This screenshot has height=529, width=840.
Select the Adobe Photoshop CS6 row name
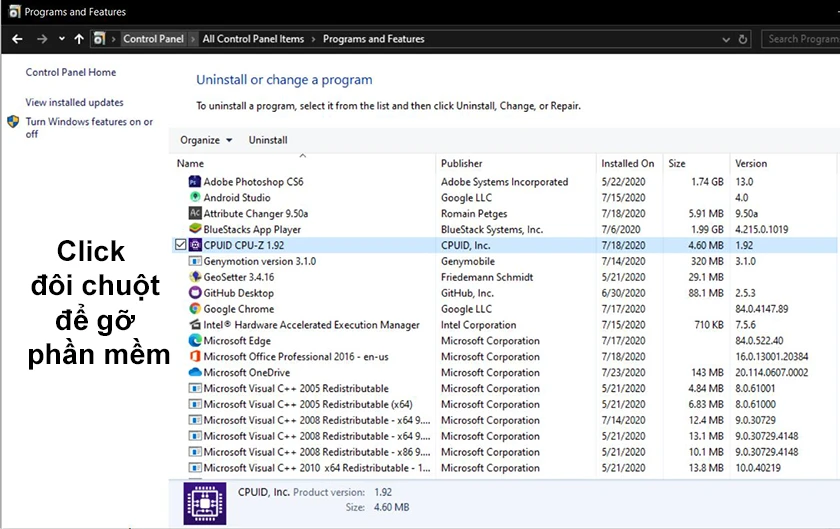[253, 182]
